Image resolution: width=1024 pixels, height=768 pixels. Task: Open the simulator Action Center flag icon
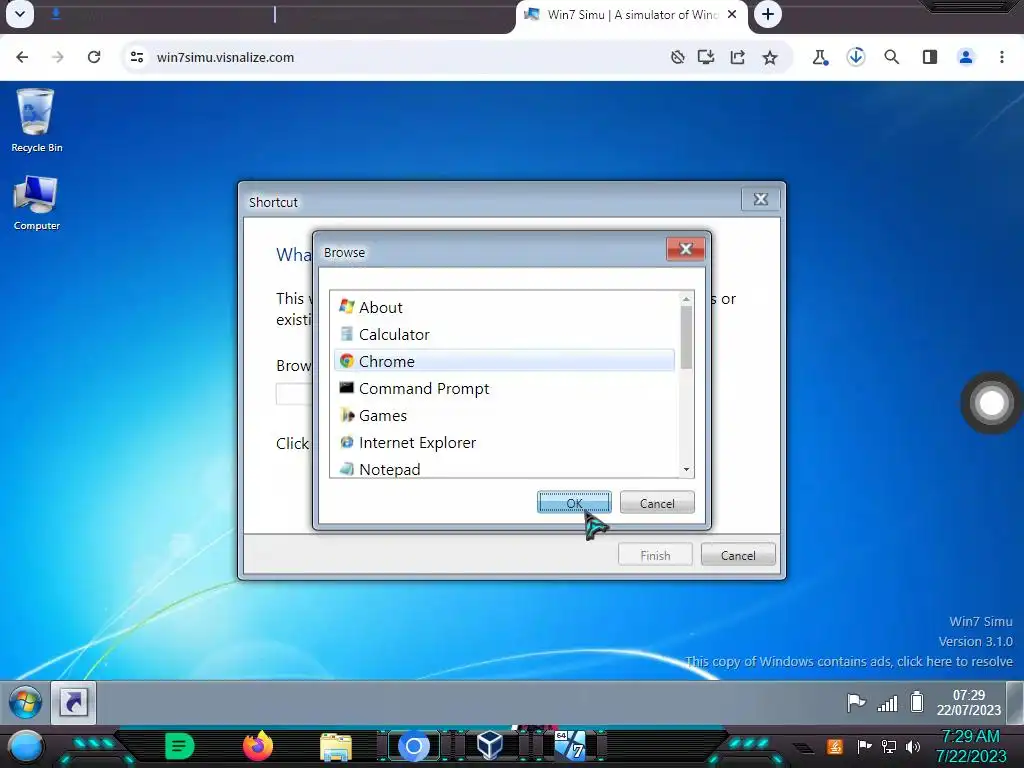[856, 703]
